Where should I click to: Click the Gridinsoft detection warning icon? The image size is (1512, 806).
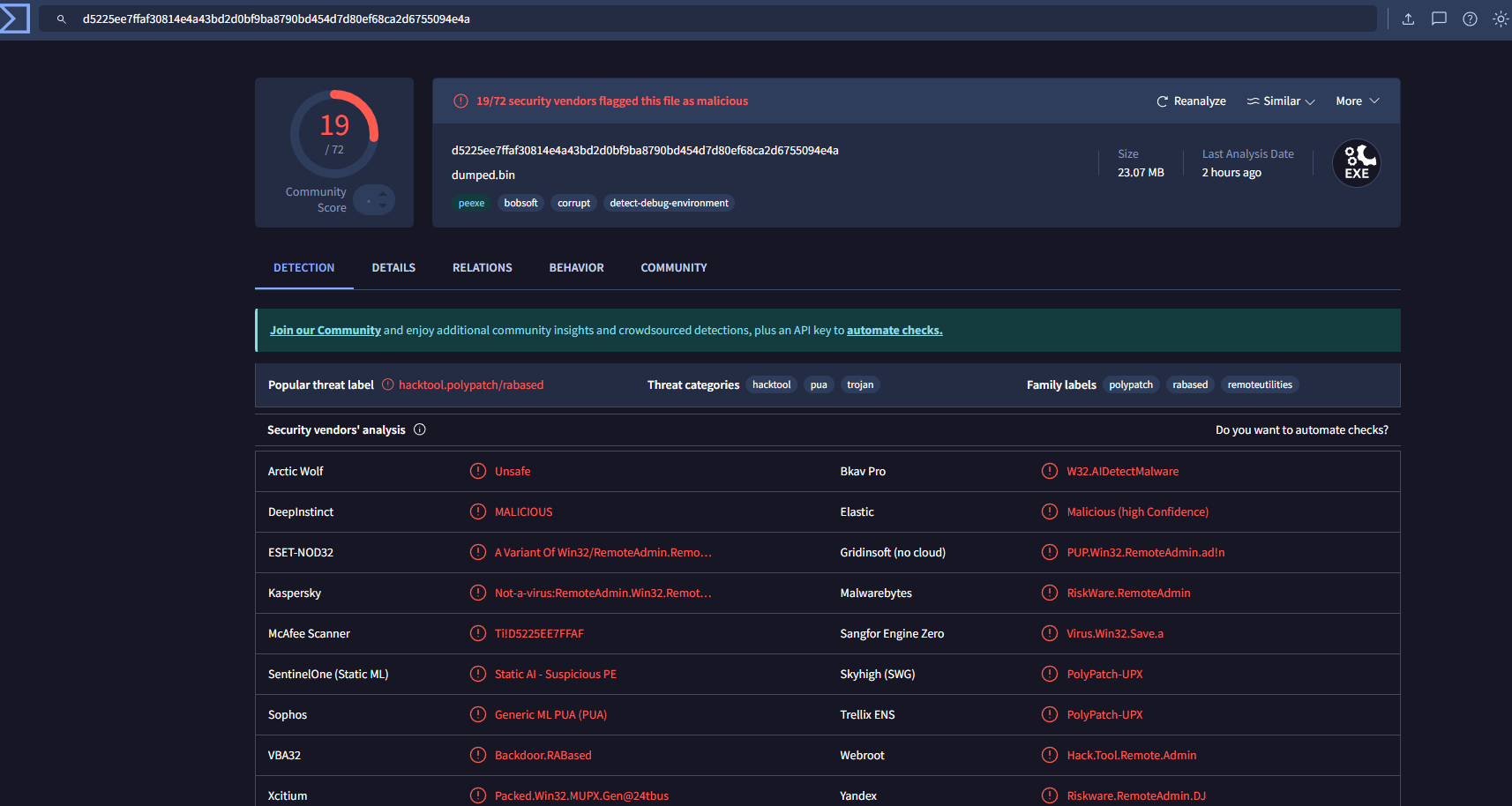(1050, 552)
